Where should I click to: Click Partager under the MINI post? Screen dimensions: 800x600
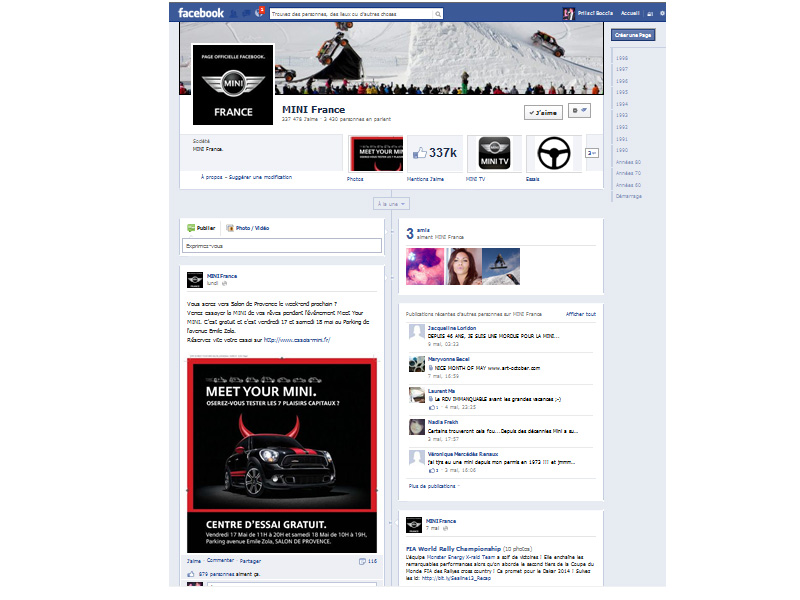(250, 561)
